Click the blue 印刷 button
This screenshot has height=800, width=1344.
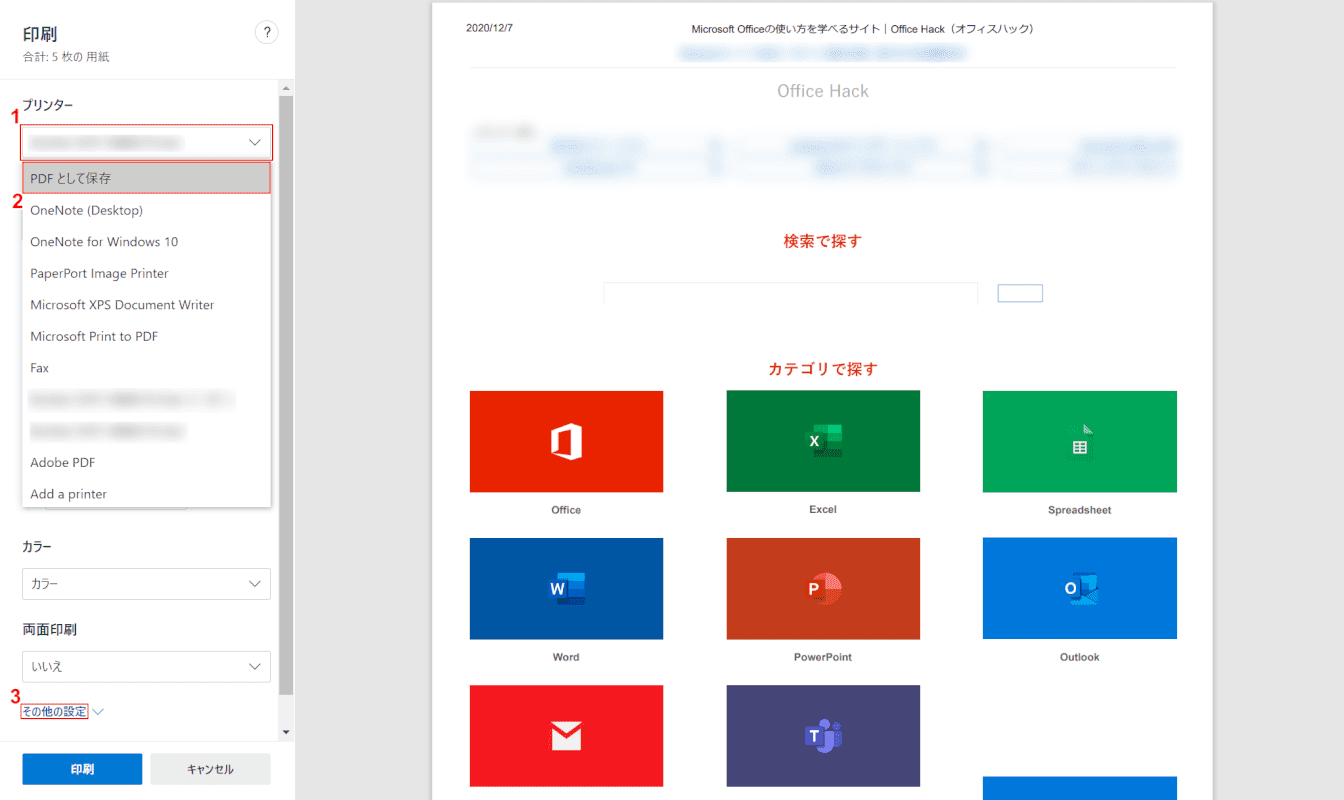coord(82,769)
